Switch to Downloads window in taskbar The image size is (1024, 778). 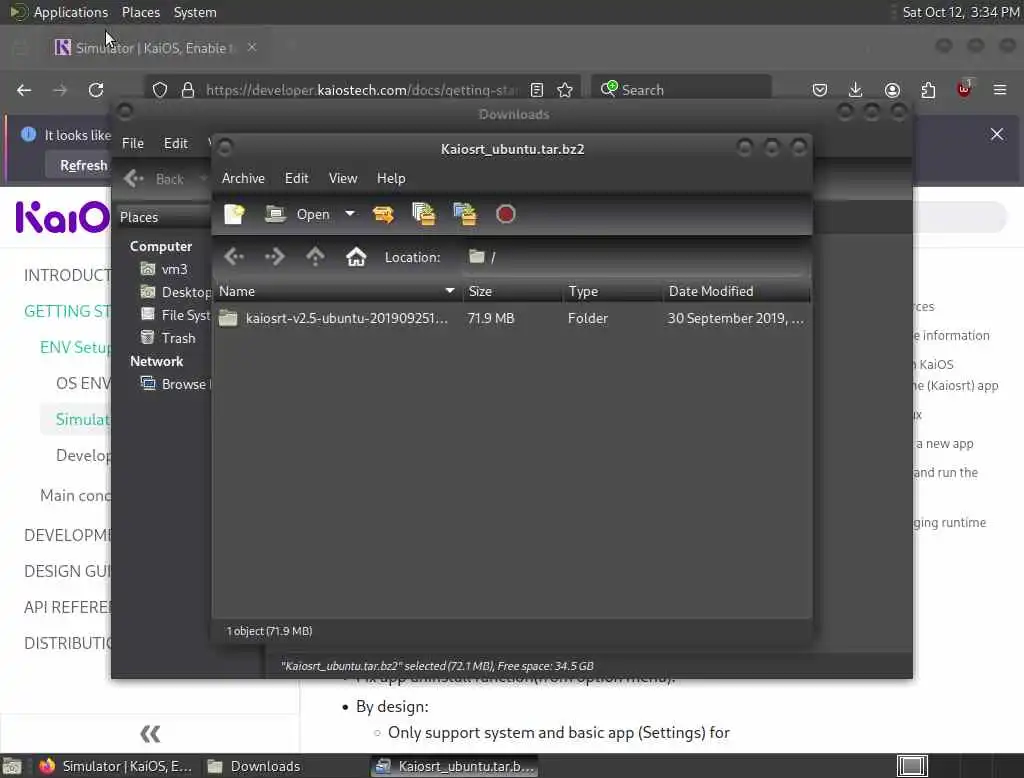(253, 766)
